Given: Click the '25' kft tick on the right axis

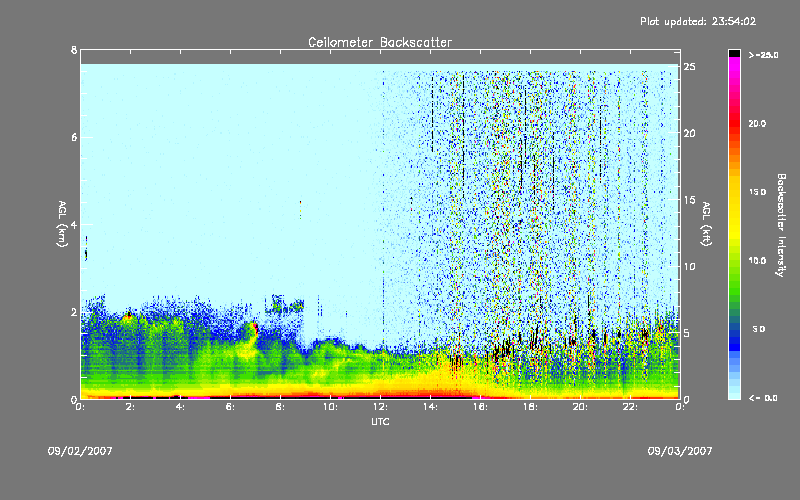Looking at the screenshot, I should [690, 67].
